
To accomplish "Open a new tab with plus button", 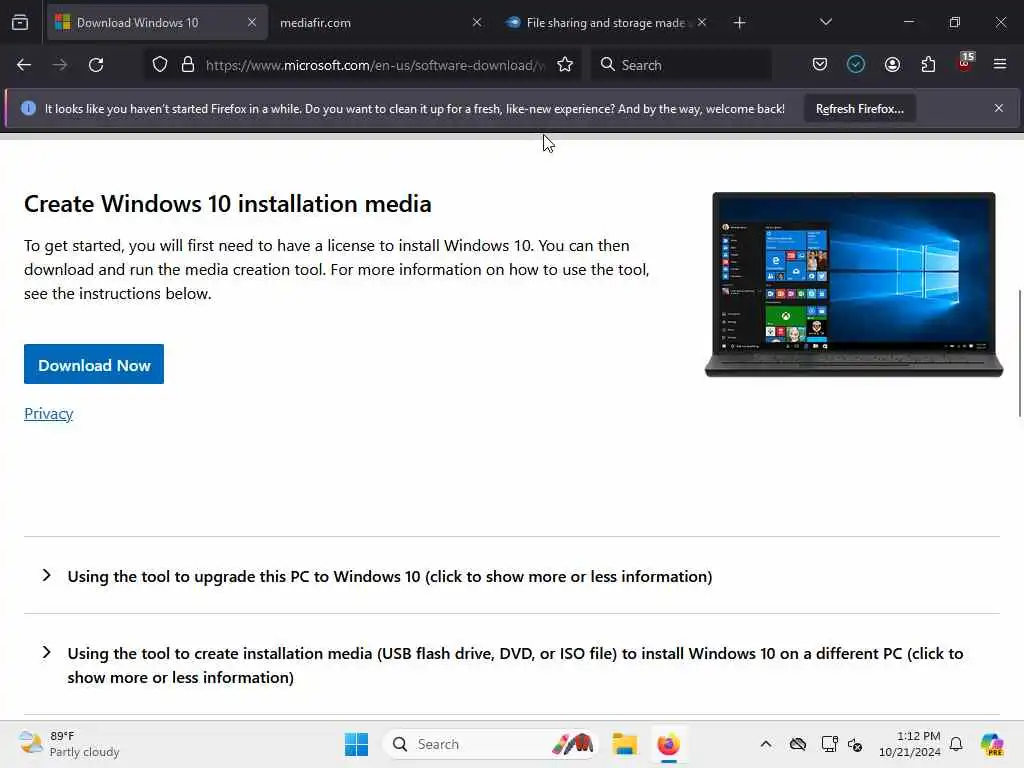I will pyautogui.click(x=739, y=23).
